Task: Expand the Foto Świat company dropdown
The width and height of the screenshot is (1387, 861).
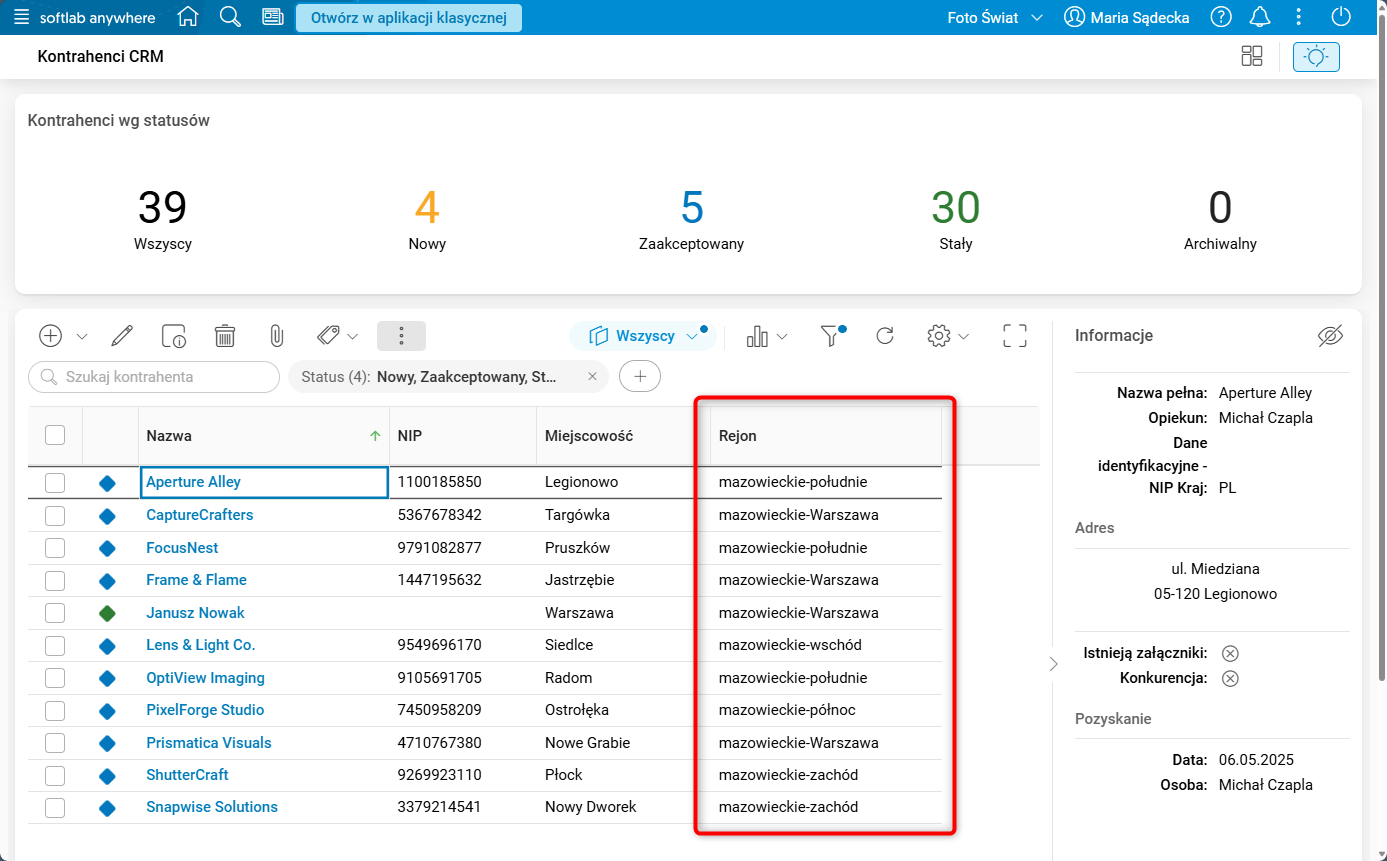Action: 995,17
